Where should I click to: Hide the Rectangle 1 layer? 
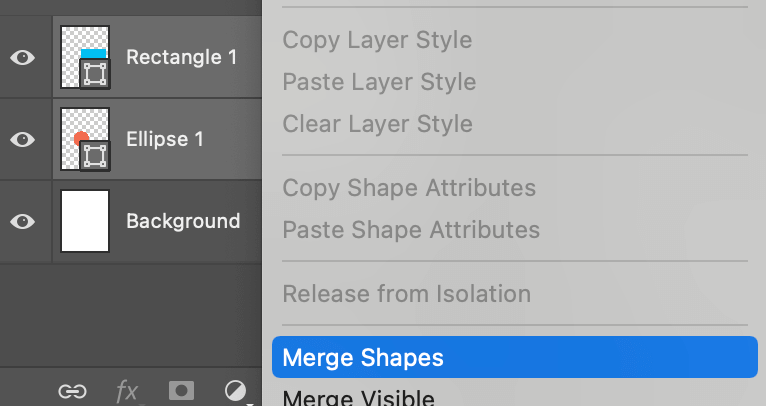point(23,57)
